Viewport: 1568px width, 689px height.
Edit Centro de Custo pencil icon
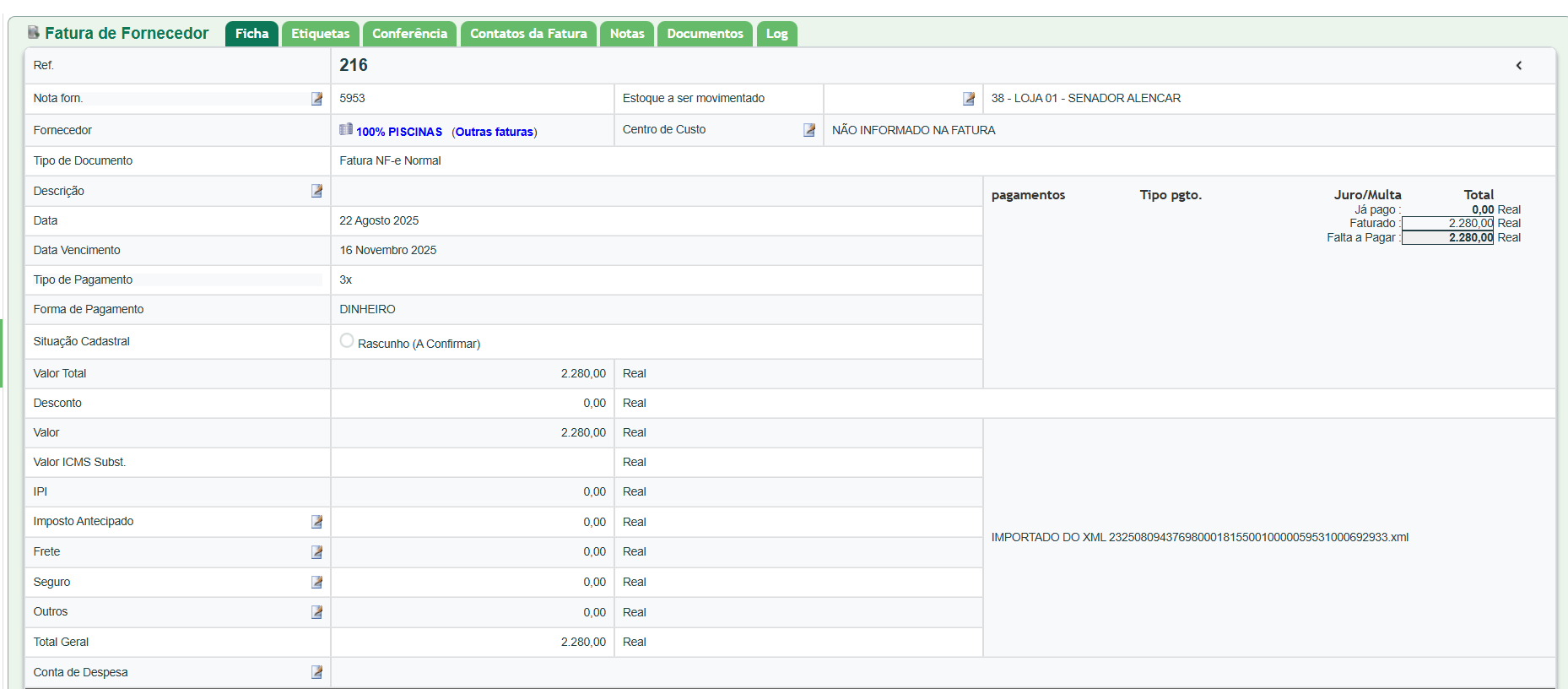[809, 130]
